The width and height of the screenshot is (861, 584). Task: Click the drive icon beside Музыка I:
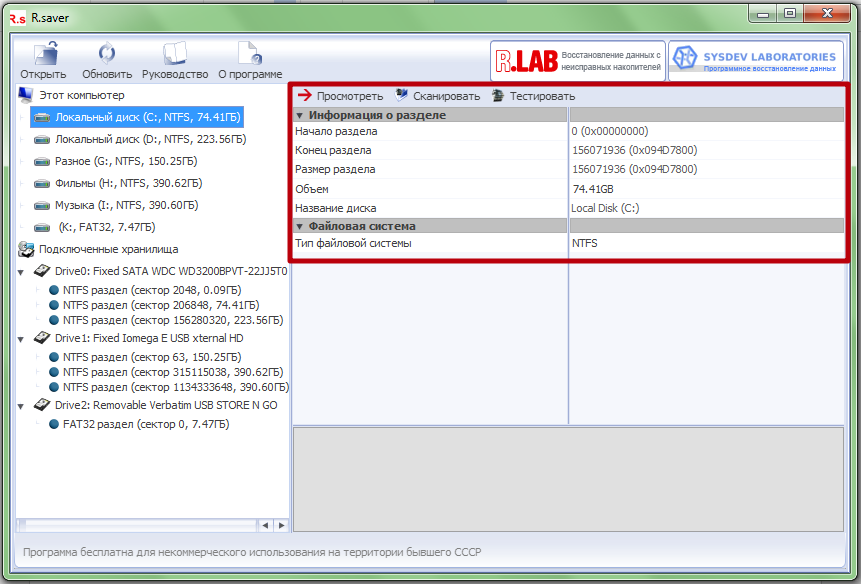click(x=42, y=205)
